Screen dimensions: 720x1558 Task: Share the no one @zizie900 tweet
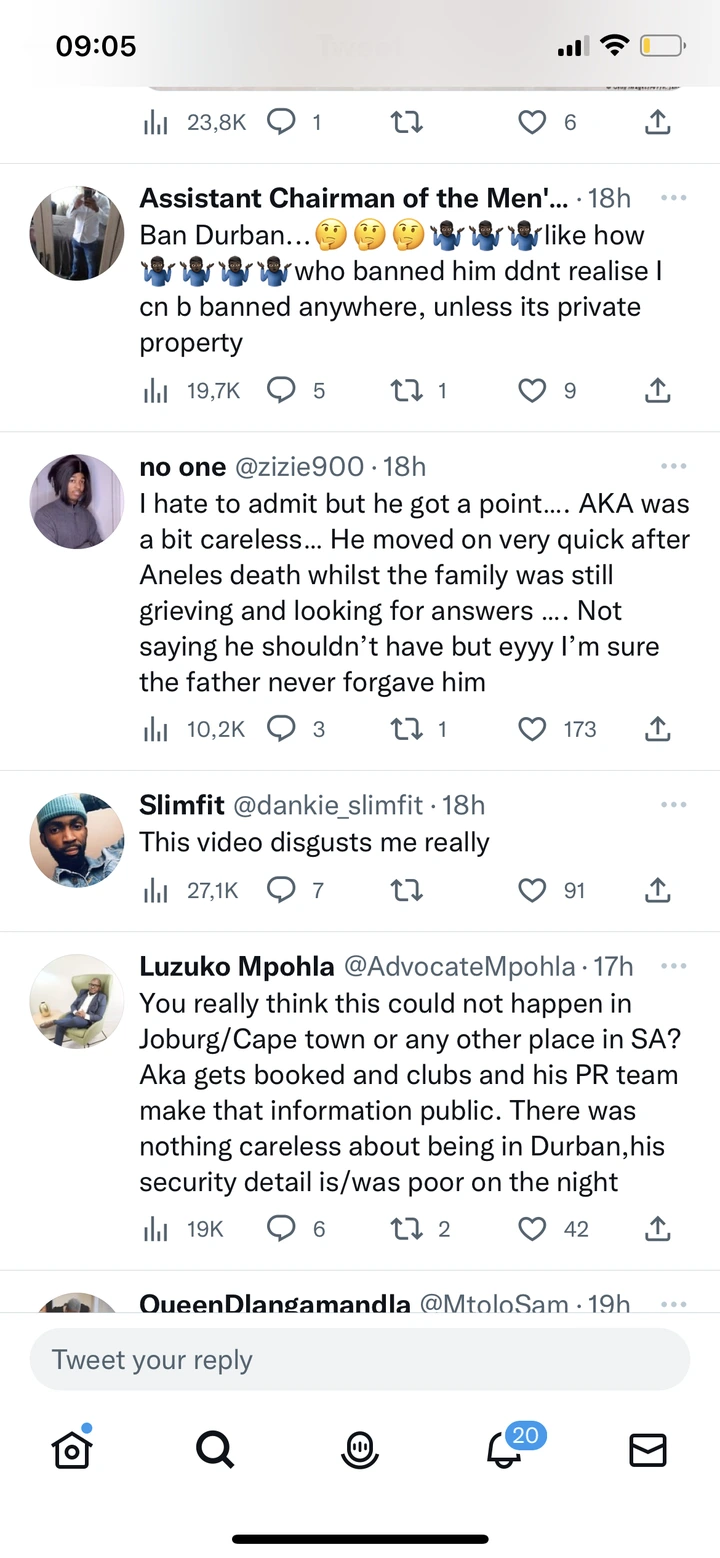pos(657,729)
